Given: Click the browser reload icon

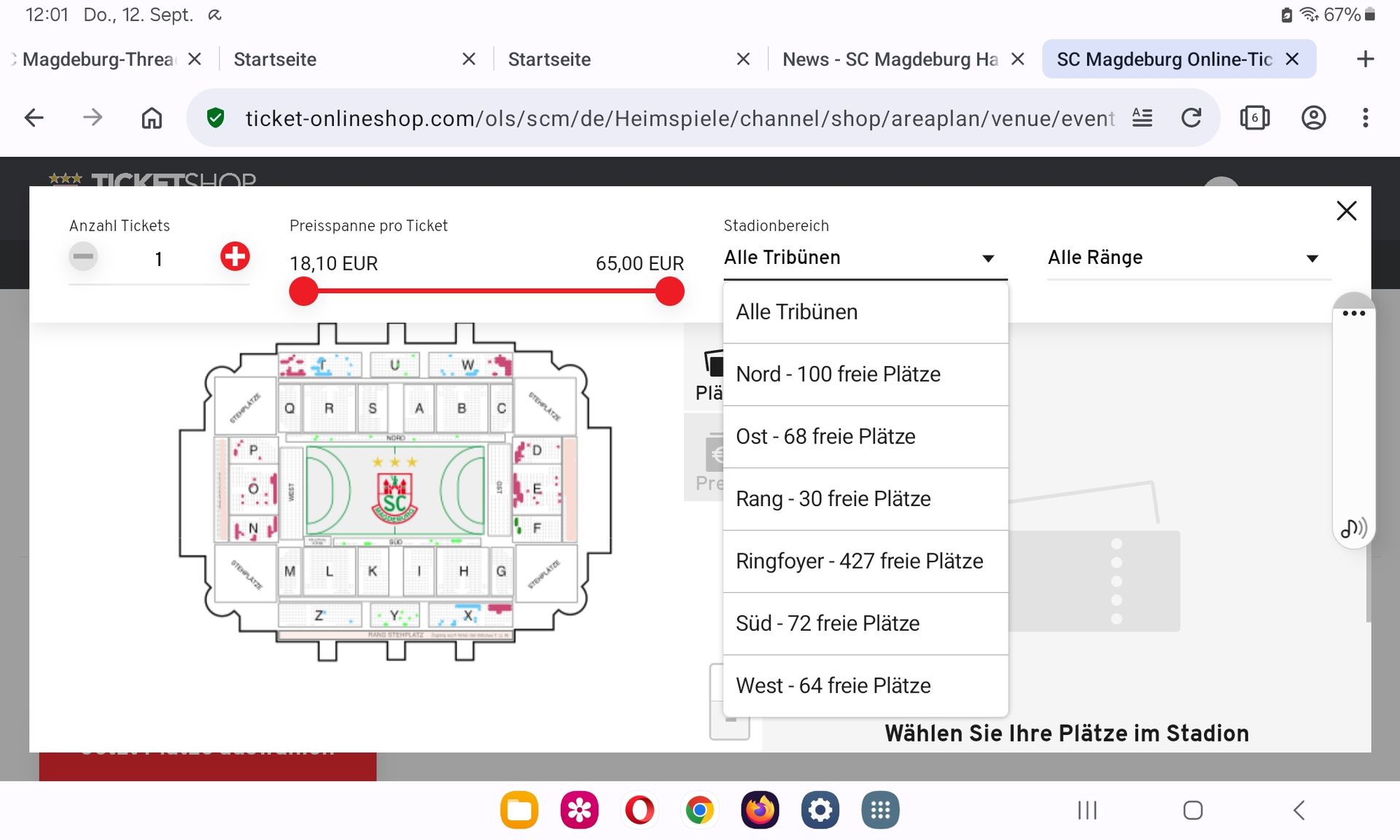Looking at the screenshot, I should 1191,118.
